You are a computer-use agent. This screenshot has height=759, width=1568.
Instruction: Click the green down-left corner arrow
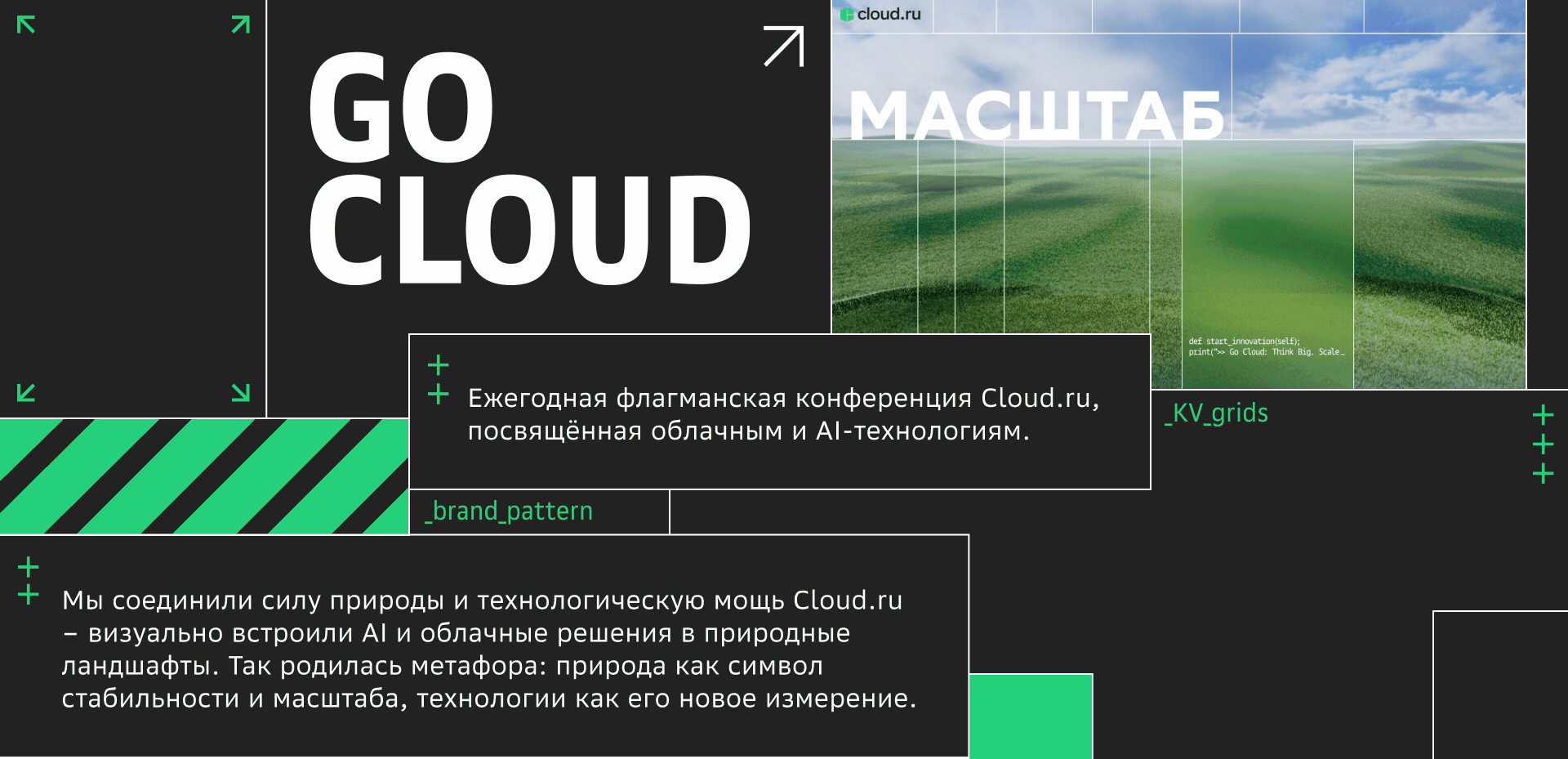click(26, 393)
